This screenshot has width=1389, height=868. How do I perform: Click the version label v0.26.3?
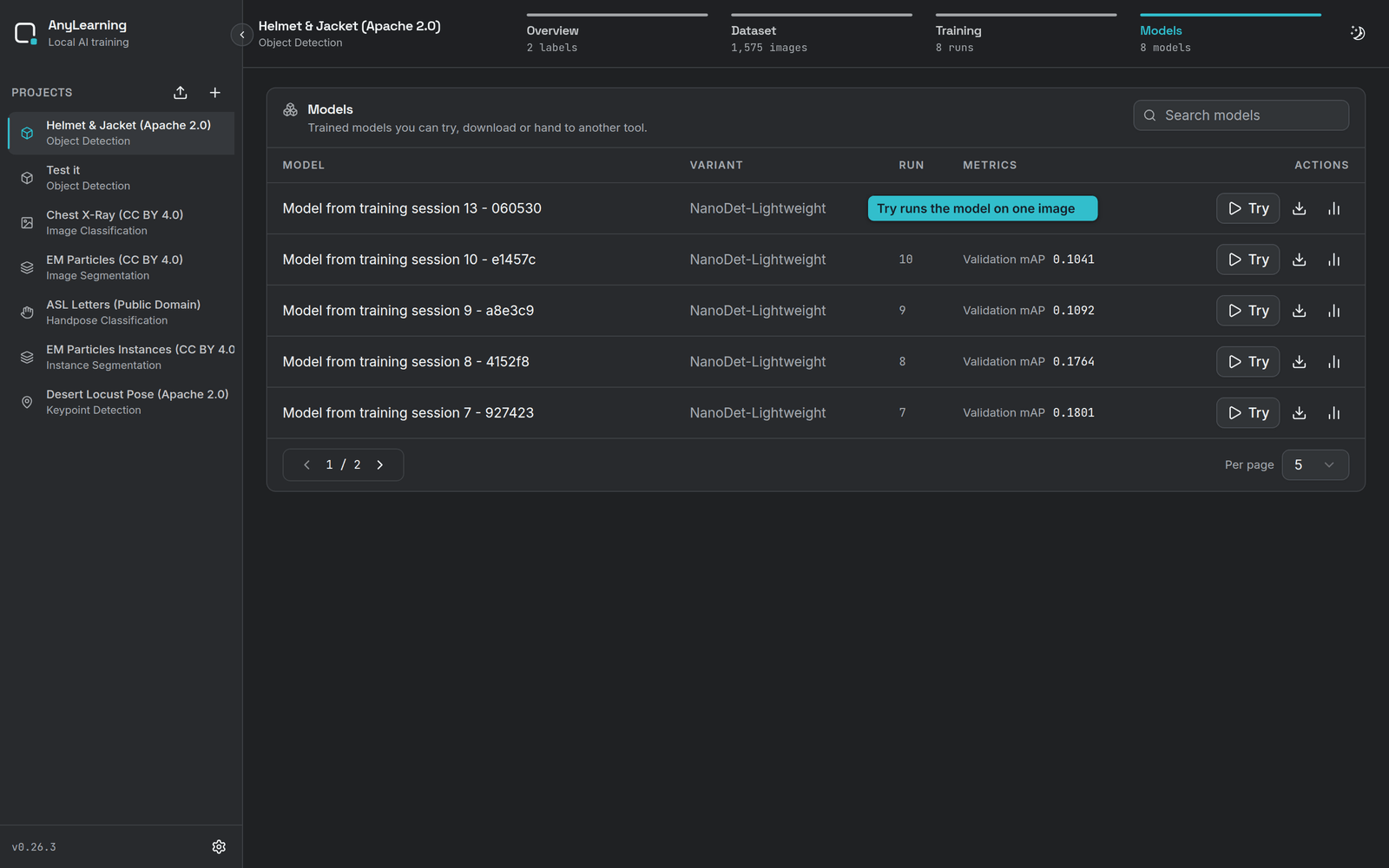click(34, 847)
